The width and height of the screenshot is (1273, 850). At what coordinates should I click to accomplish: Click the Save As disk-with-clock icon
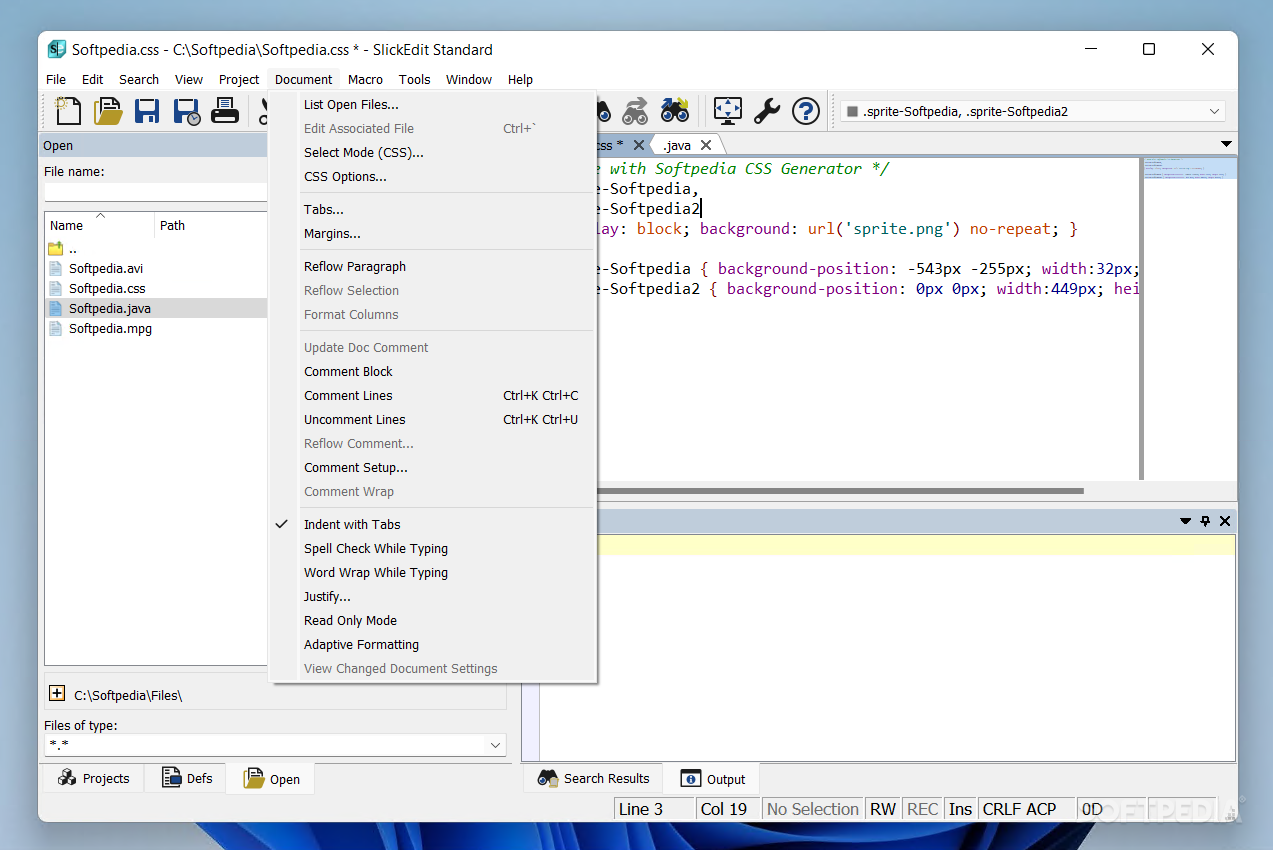coord(186,110)
